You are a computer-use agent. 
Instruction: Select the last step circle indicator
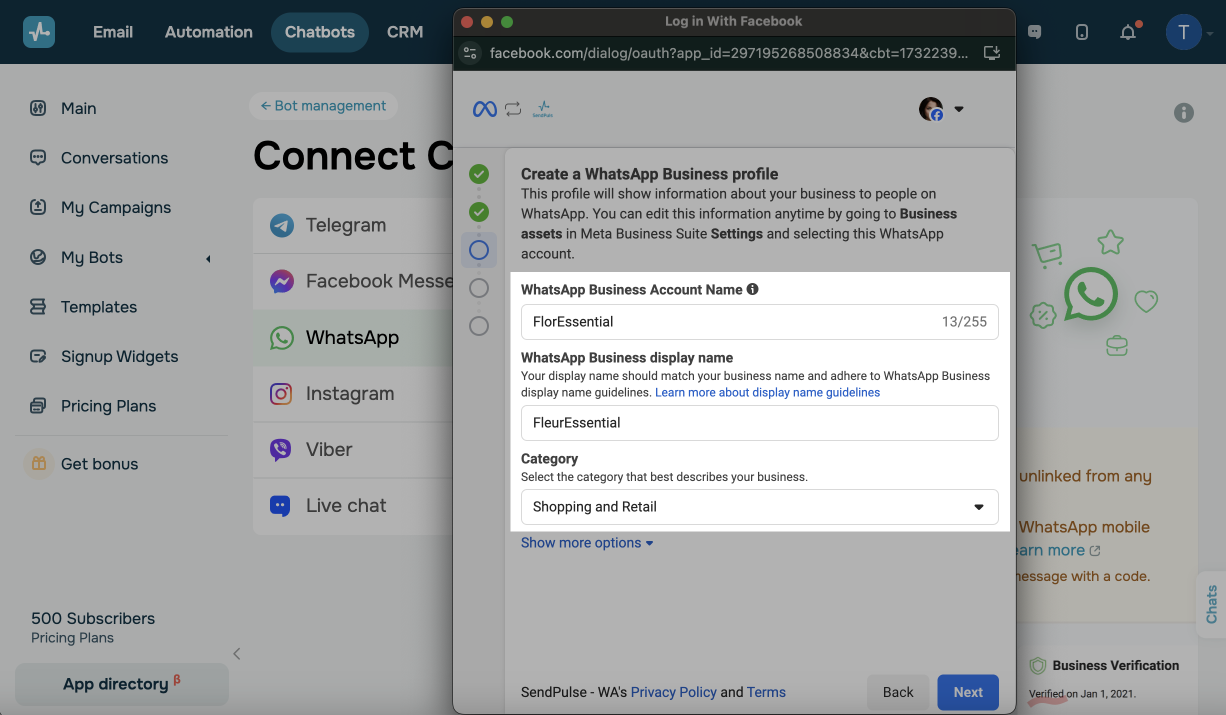click(479, 326)
